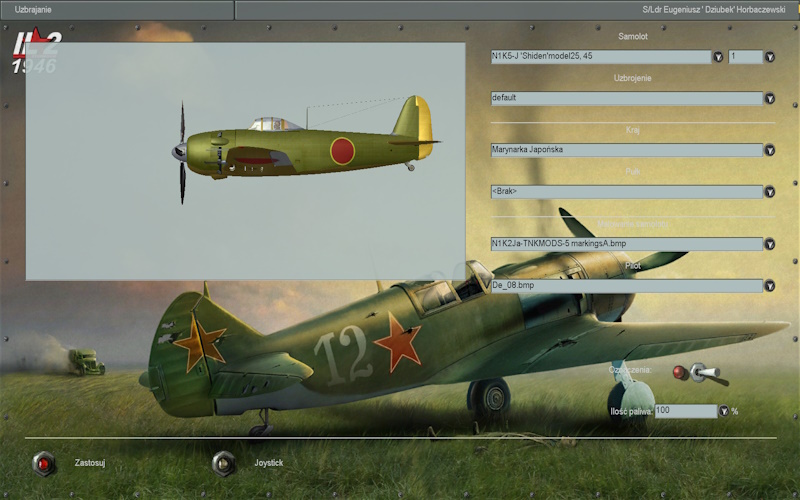Click the S/Ldr Eugeniusz Horbaczewski pilot name
Viewport: 800px width, 500px height.
(x=714, y=10)
